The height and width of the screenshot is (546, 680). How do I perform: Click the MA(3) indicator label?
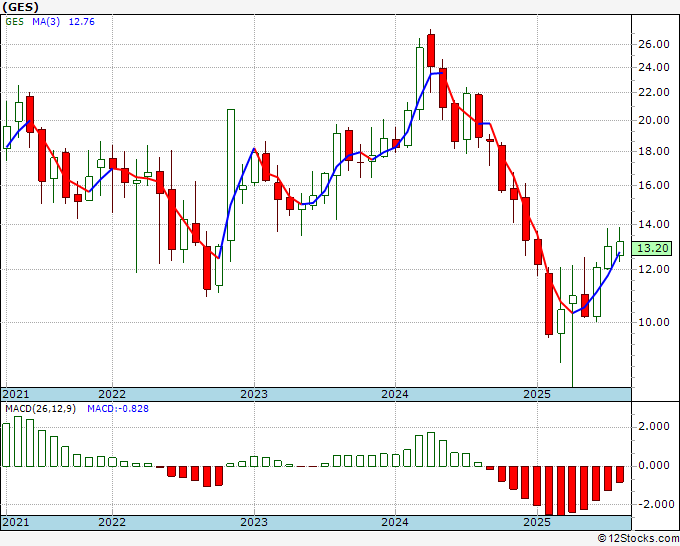46,22
